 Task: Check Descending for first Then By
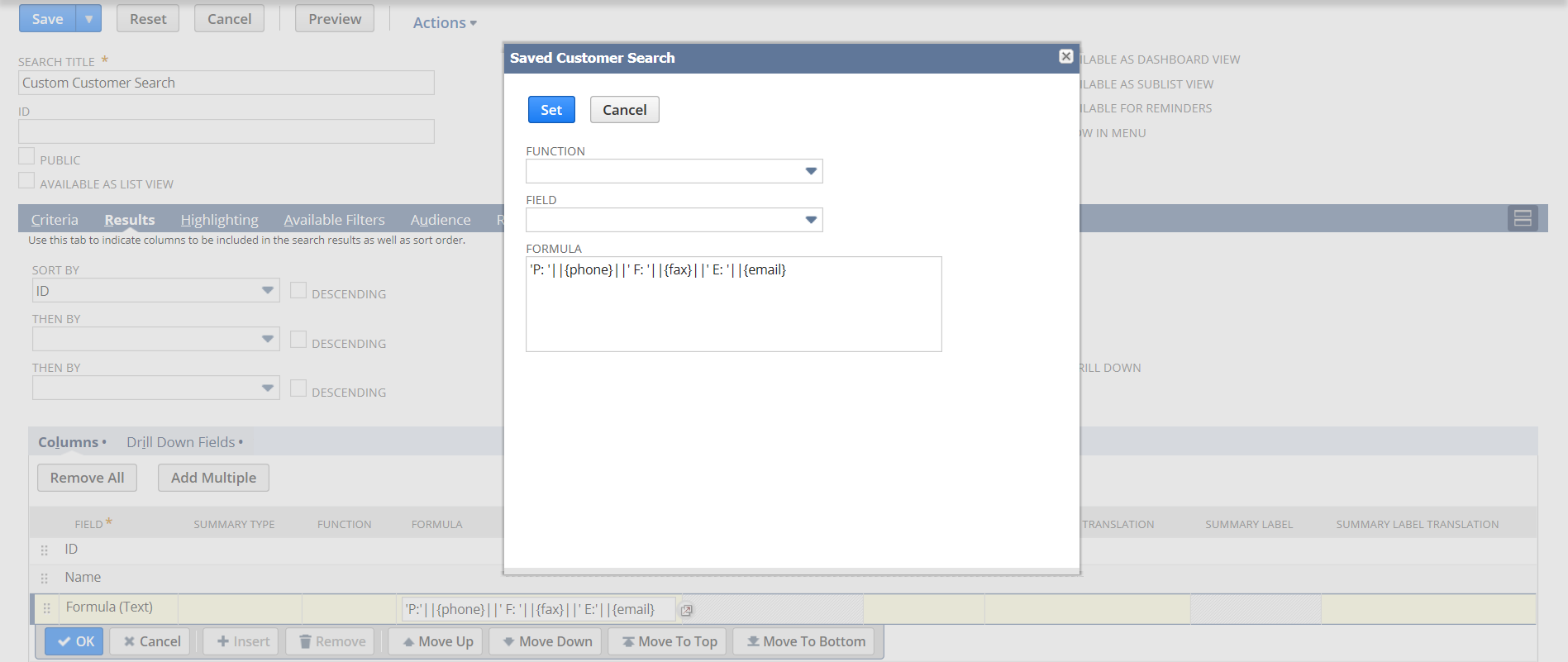[298, 339]
